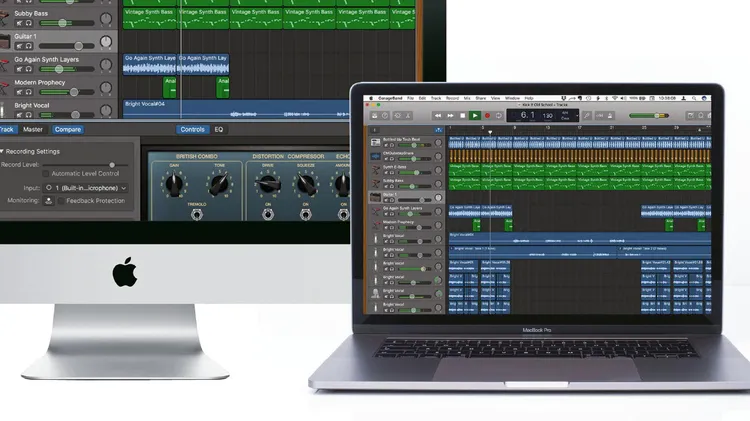Switch to the EQ tab on iMac
This screenshot has width=750, height=421.
click(x=219, y=130)
